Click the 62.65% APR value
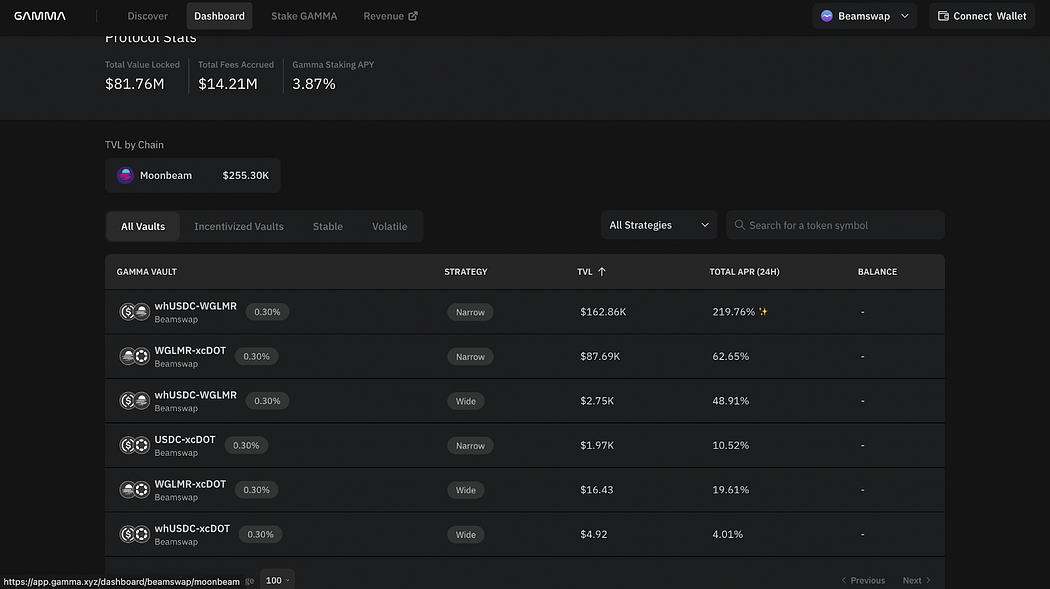The image size is (1050, 589). [x=731, y=356]
